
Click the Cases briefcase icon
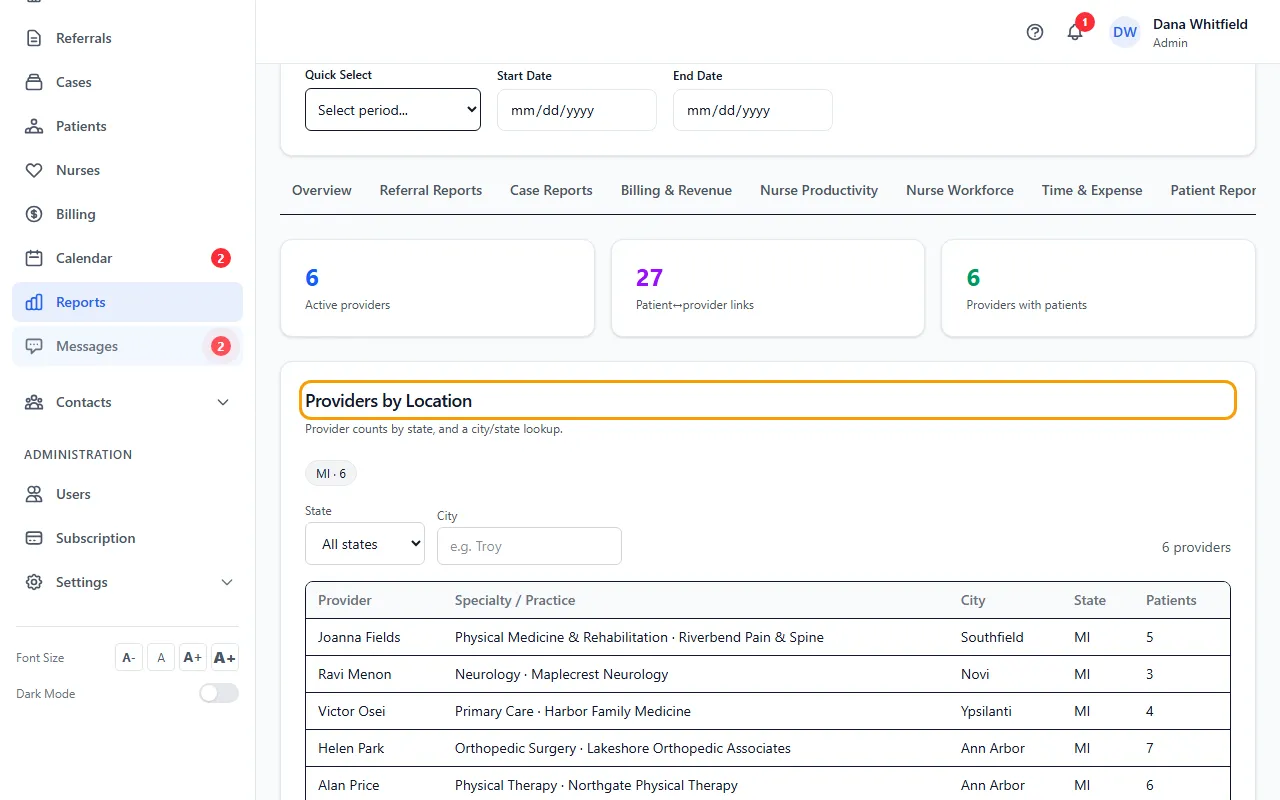(x=34, y=82)
